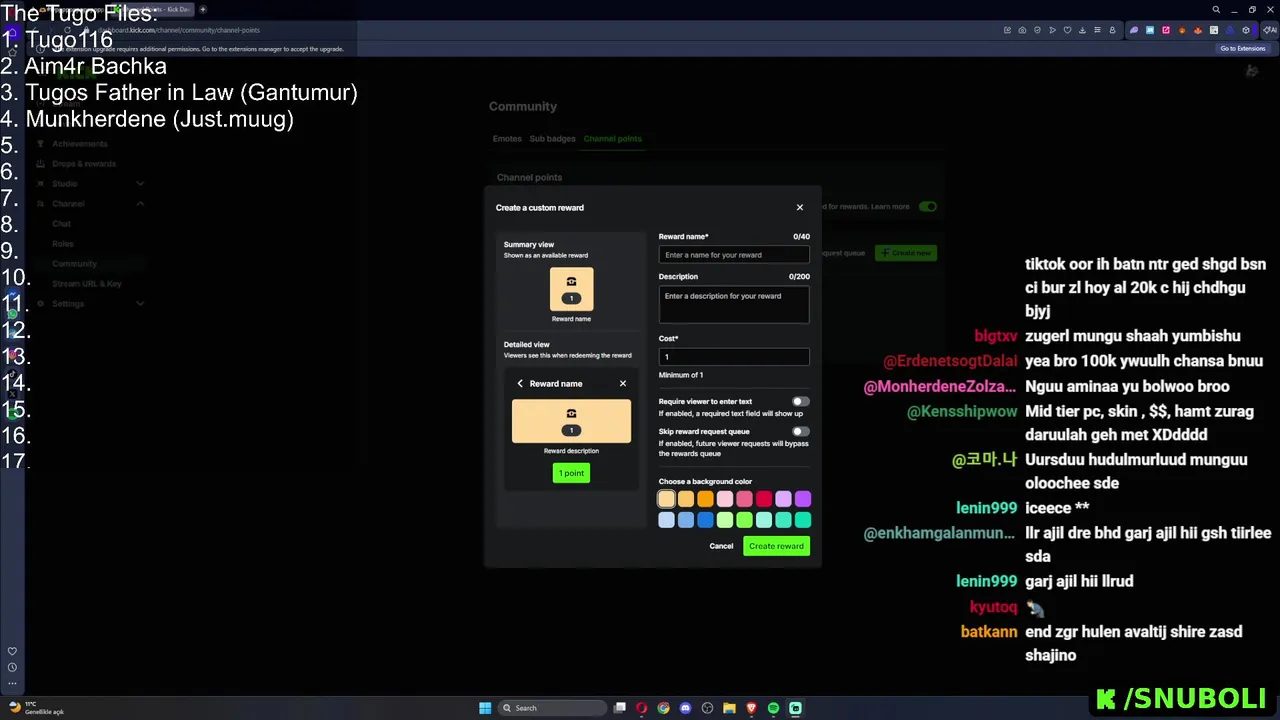Open Spotify from the taskbar
The width and height of the screenshot is (1280, 720).
point(774,708)
